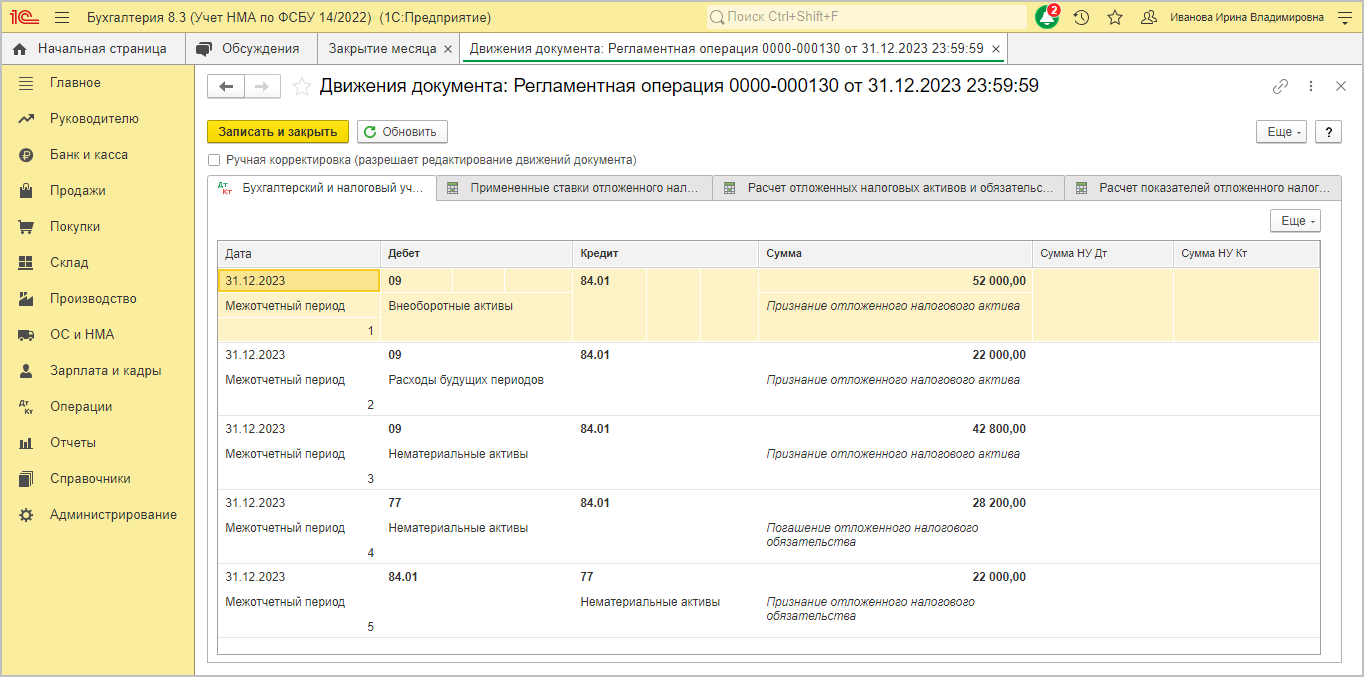Screen dimensions: 1364x677
Task: Open Расчет отложенных налоговых активов tab
Action: [888, 188]
